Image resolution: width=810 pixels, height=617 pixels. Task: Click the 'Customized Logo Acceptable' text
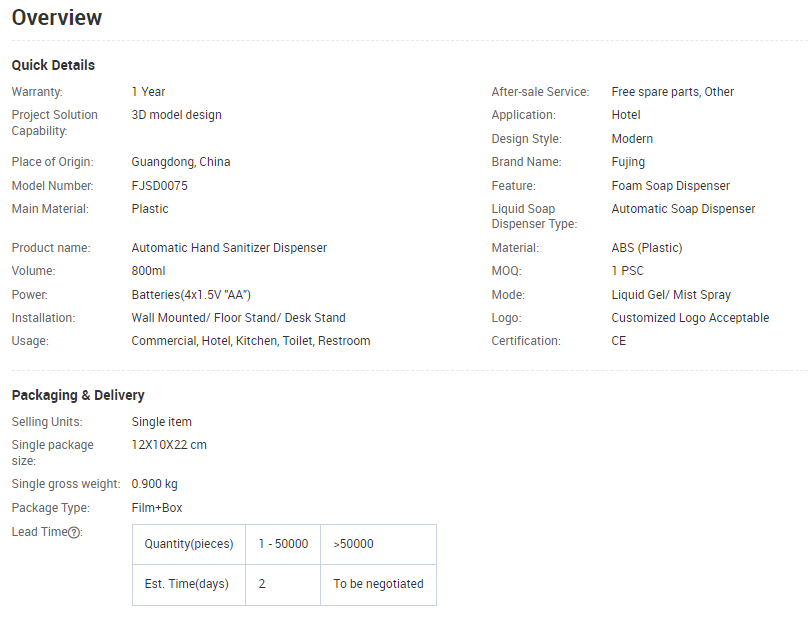tap(690, 318)
